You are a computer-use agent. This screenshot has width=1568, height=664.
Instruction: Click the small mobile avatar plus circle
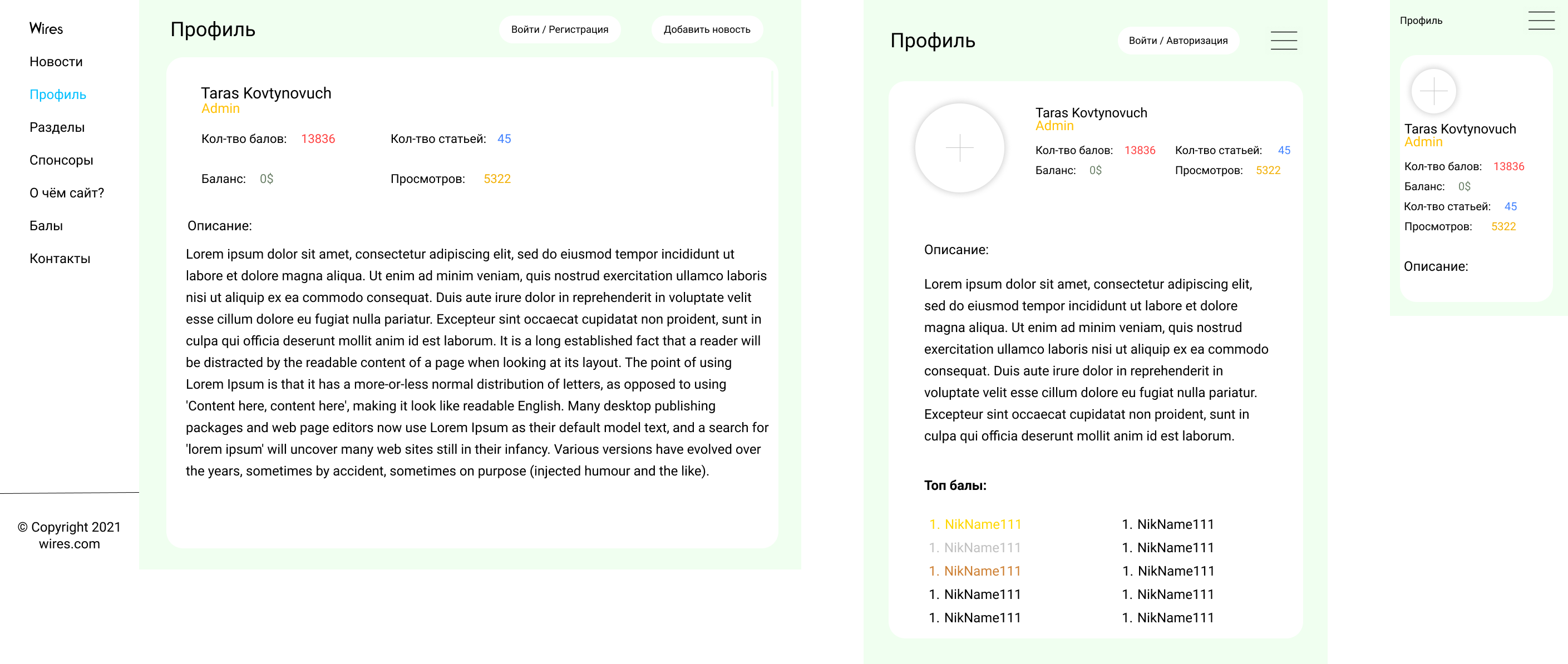coord(1433,91)
